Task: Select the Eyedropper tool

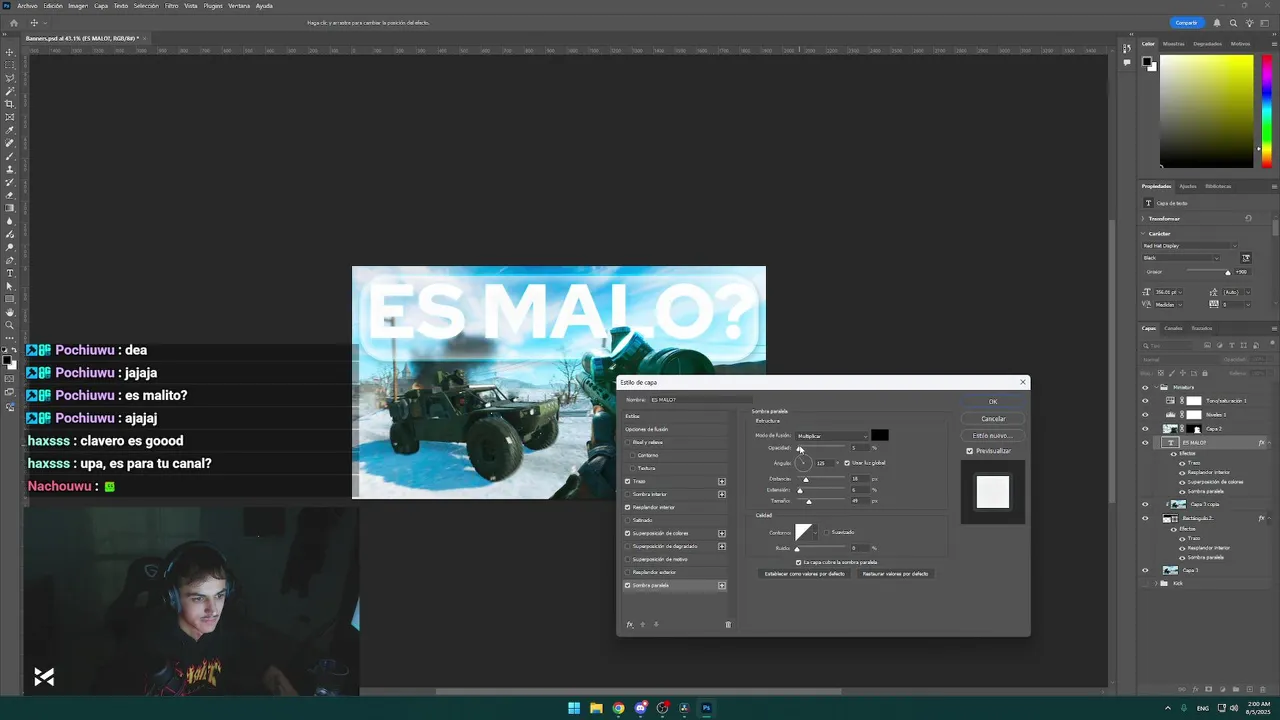Action: (10, 130)
